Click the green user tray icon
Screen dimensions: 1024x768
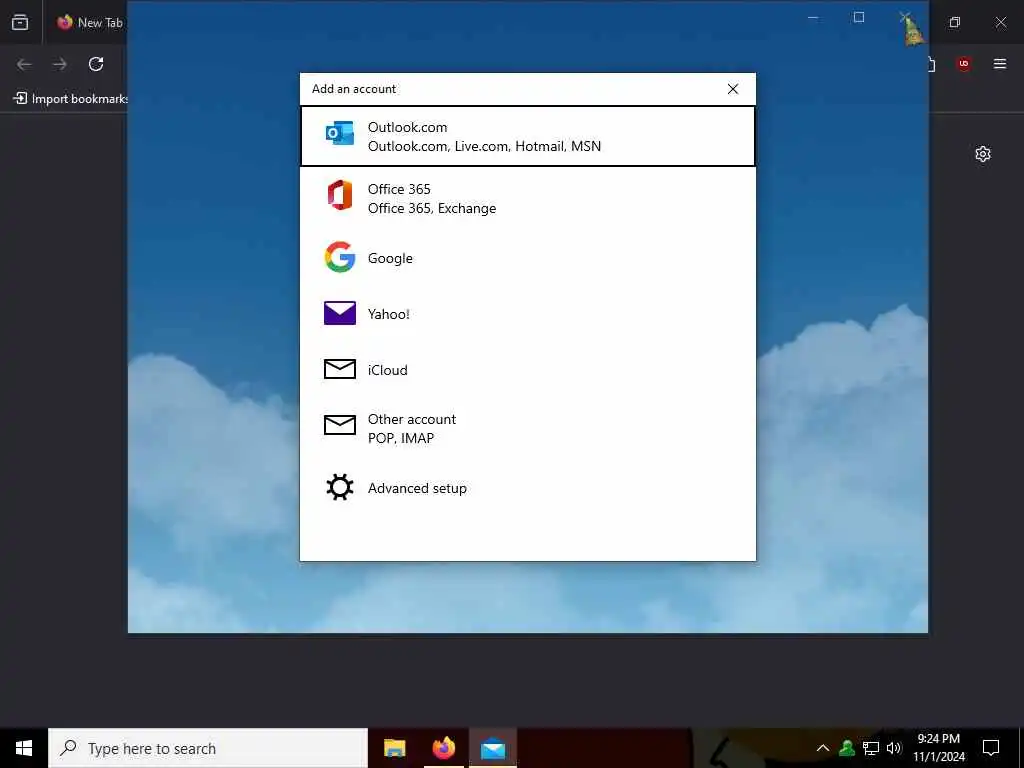[x=847, y=748]
